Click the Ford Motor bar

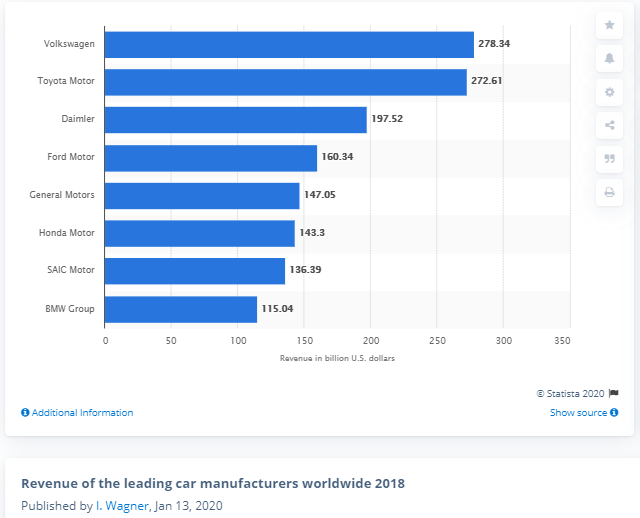211,158
